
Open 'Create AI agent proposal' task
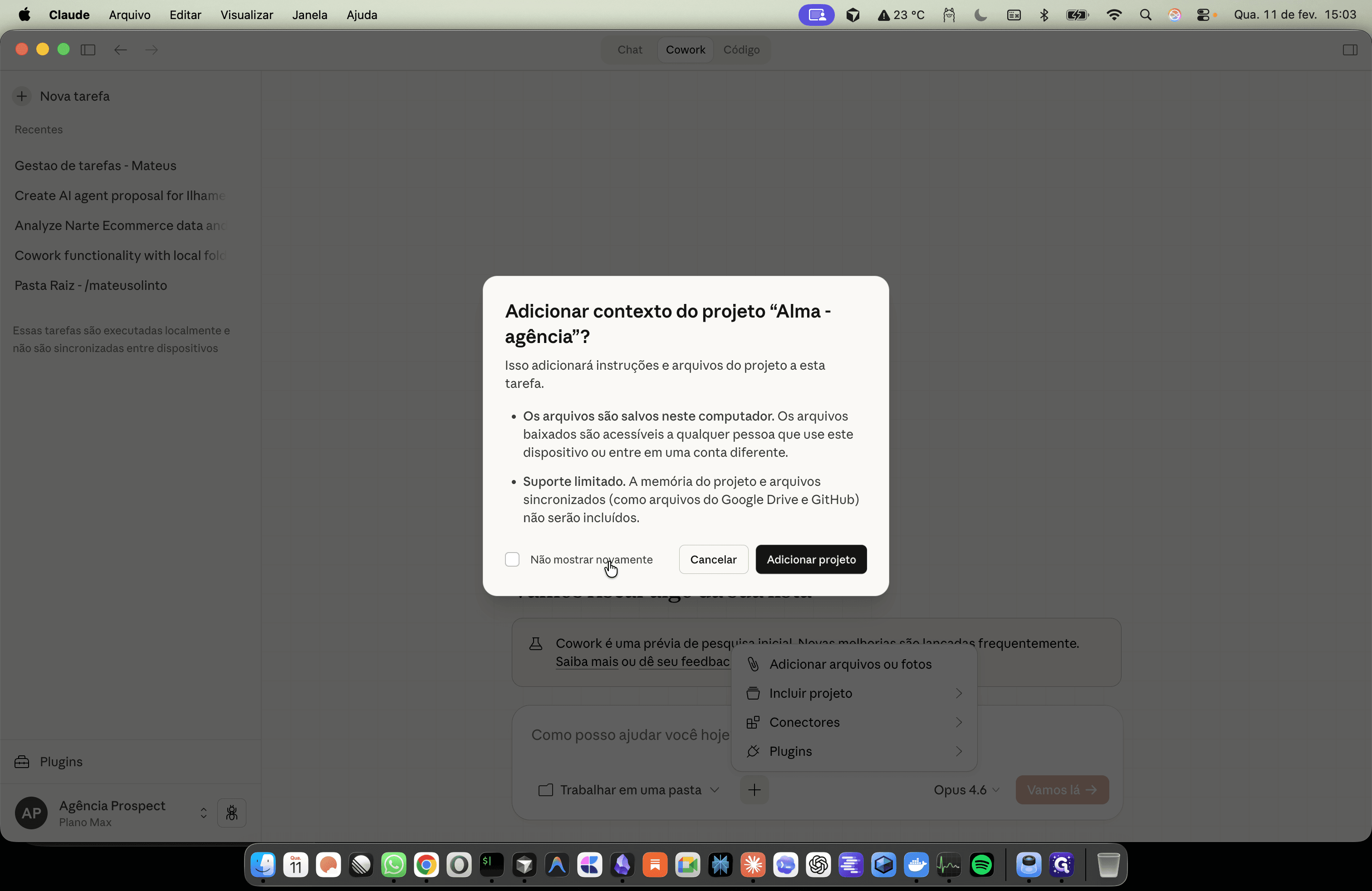click(120, 196)
